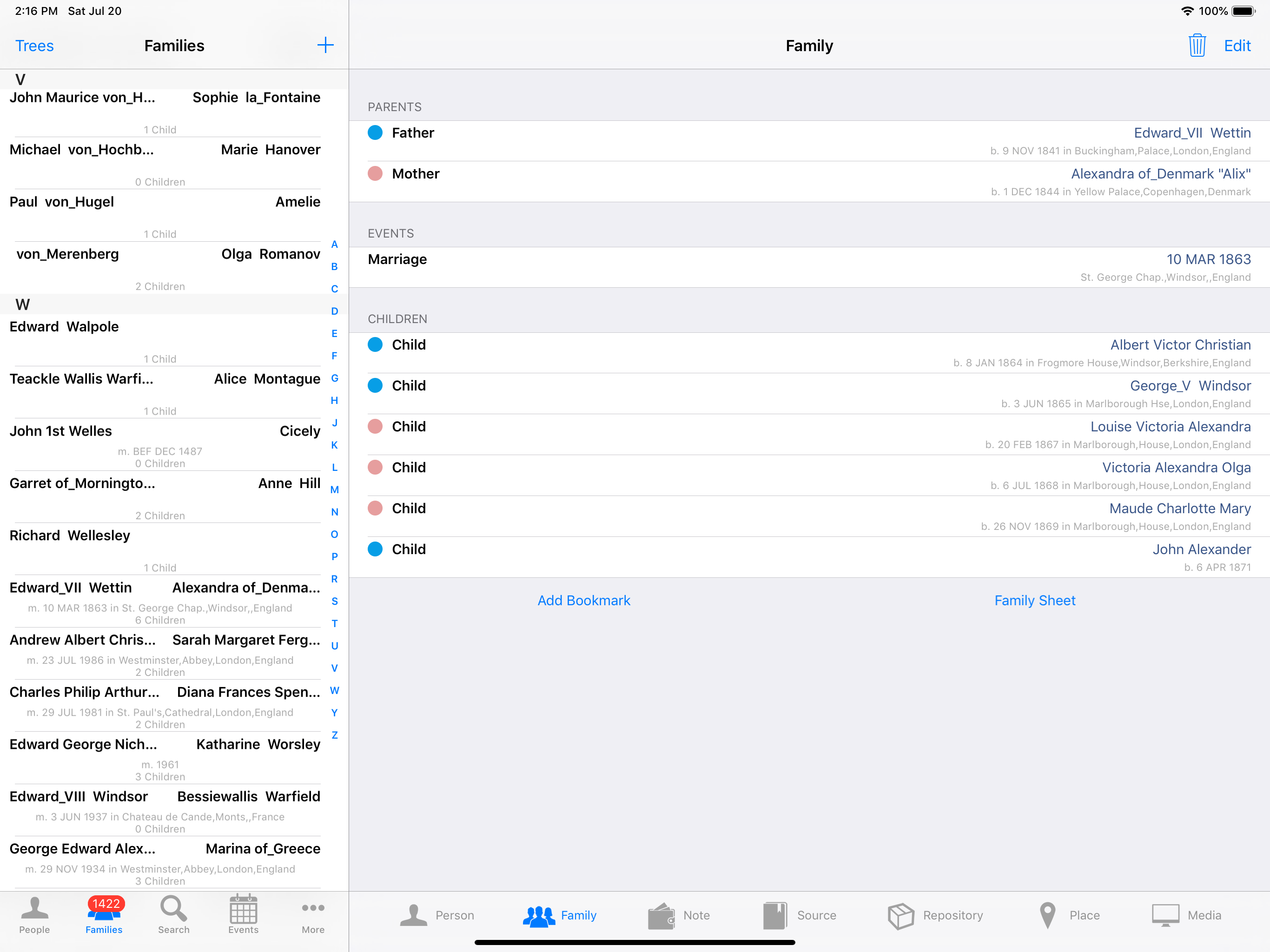This screenshot has width=1270, height=952.
Task: Select Edward George Nich... and Katharine Worsley family
Action: [x=165, y=758]
